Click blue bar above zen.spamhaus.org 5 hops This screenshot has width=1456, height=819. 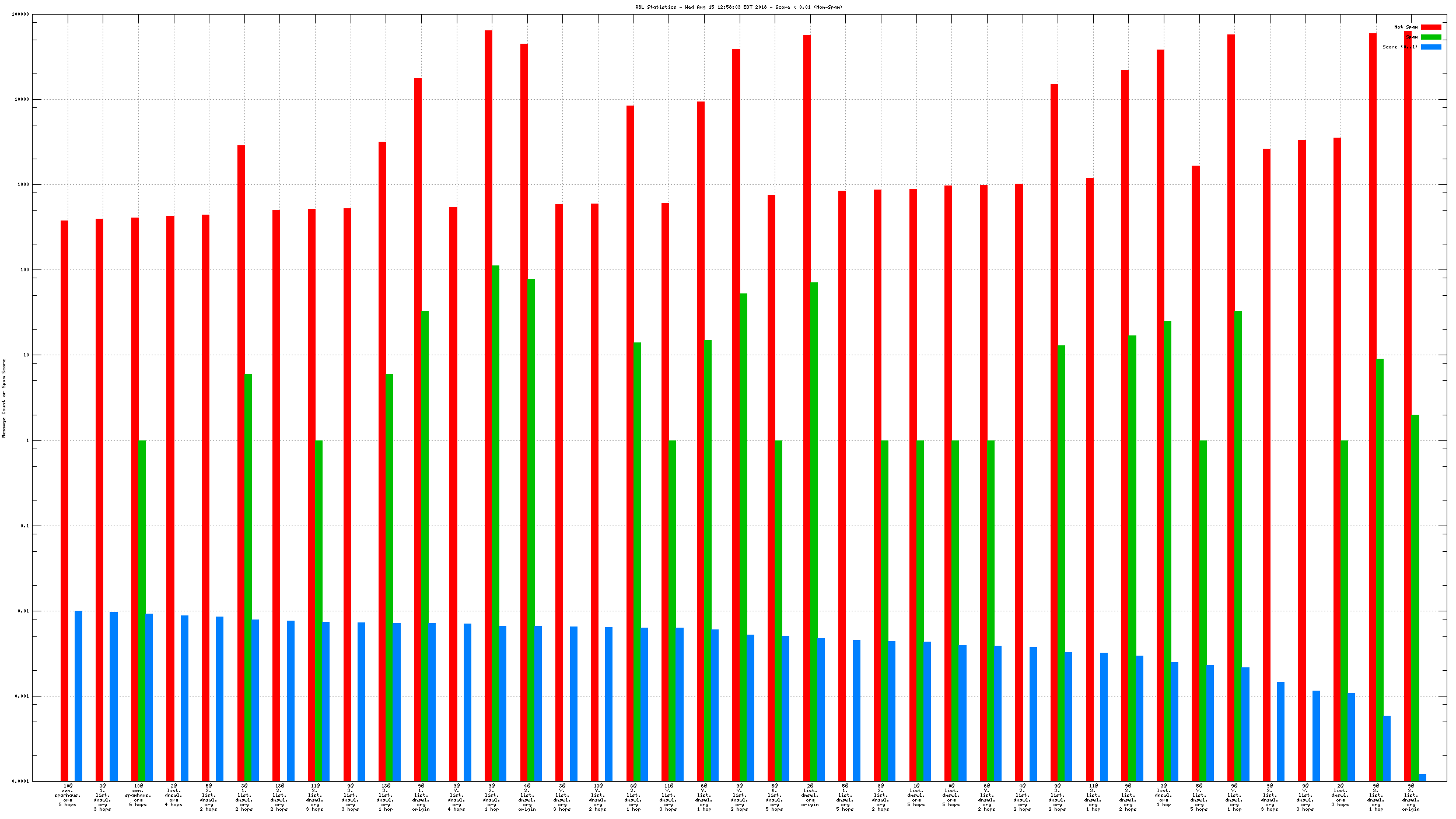pyautogui.click(x=78, y=694)
